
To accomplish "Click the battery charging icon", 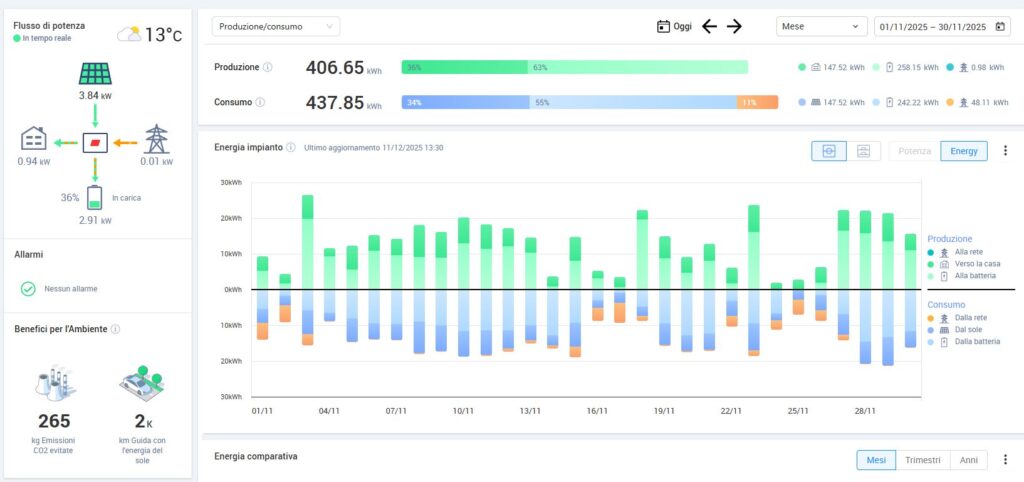I will [x=95, y=197].
